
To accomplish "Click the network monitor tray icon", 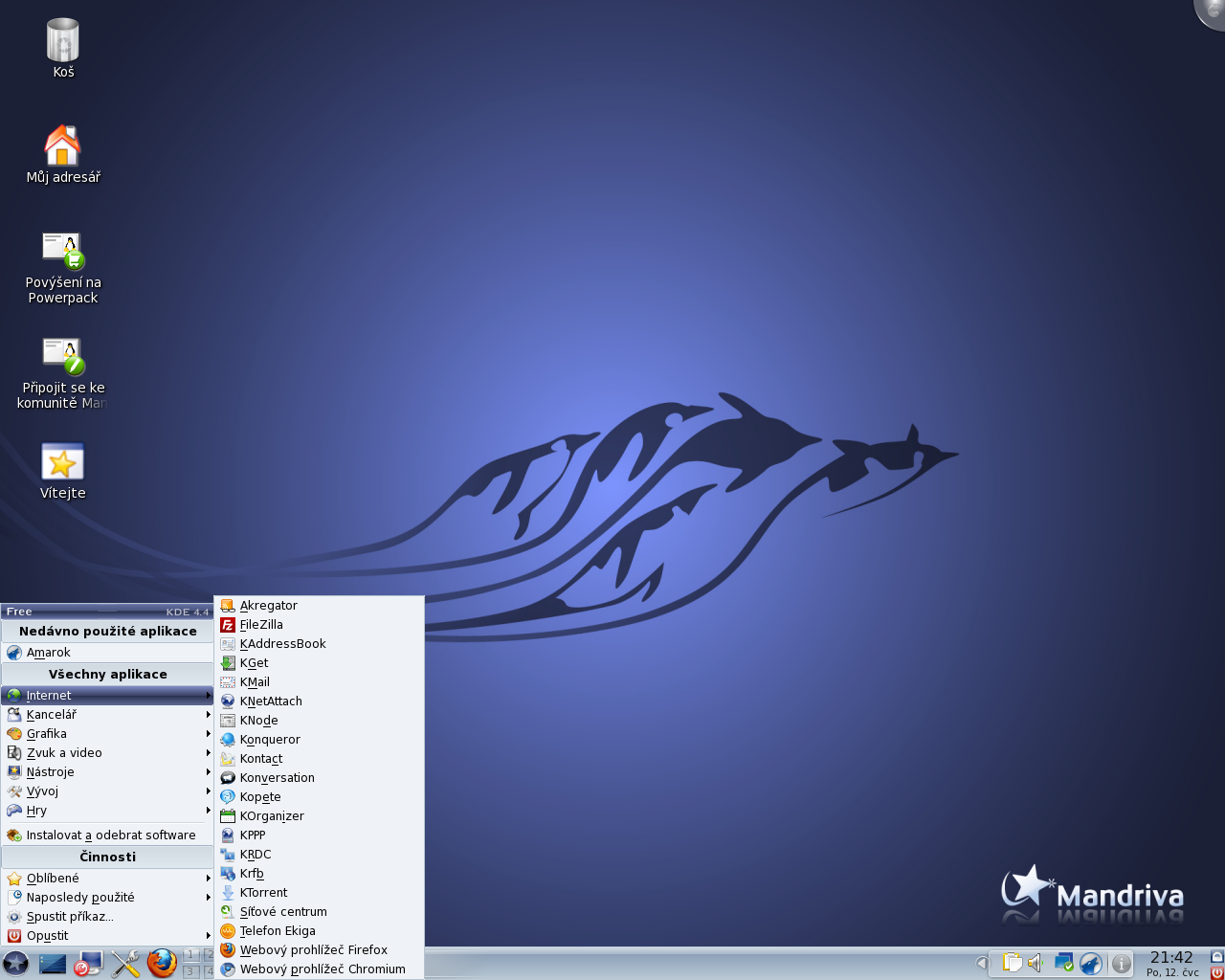I will point(1064,962).
